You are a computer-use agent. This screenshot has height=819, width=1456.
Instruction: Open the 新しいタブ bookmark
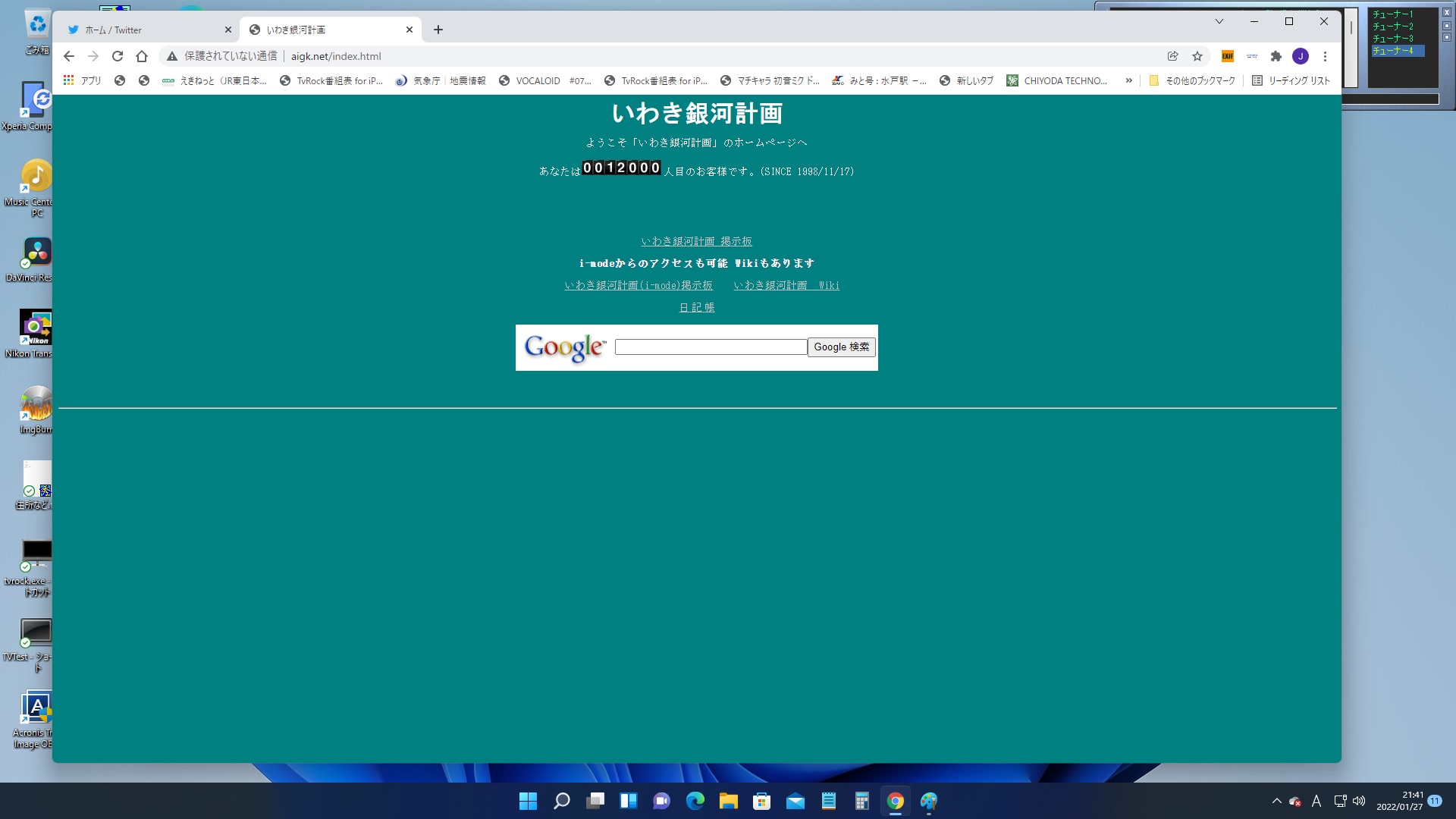pyautogui.click(x=966, y=80)
